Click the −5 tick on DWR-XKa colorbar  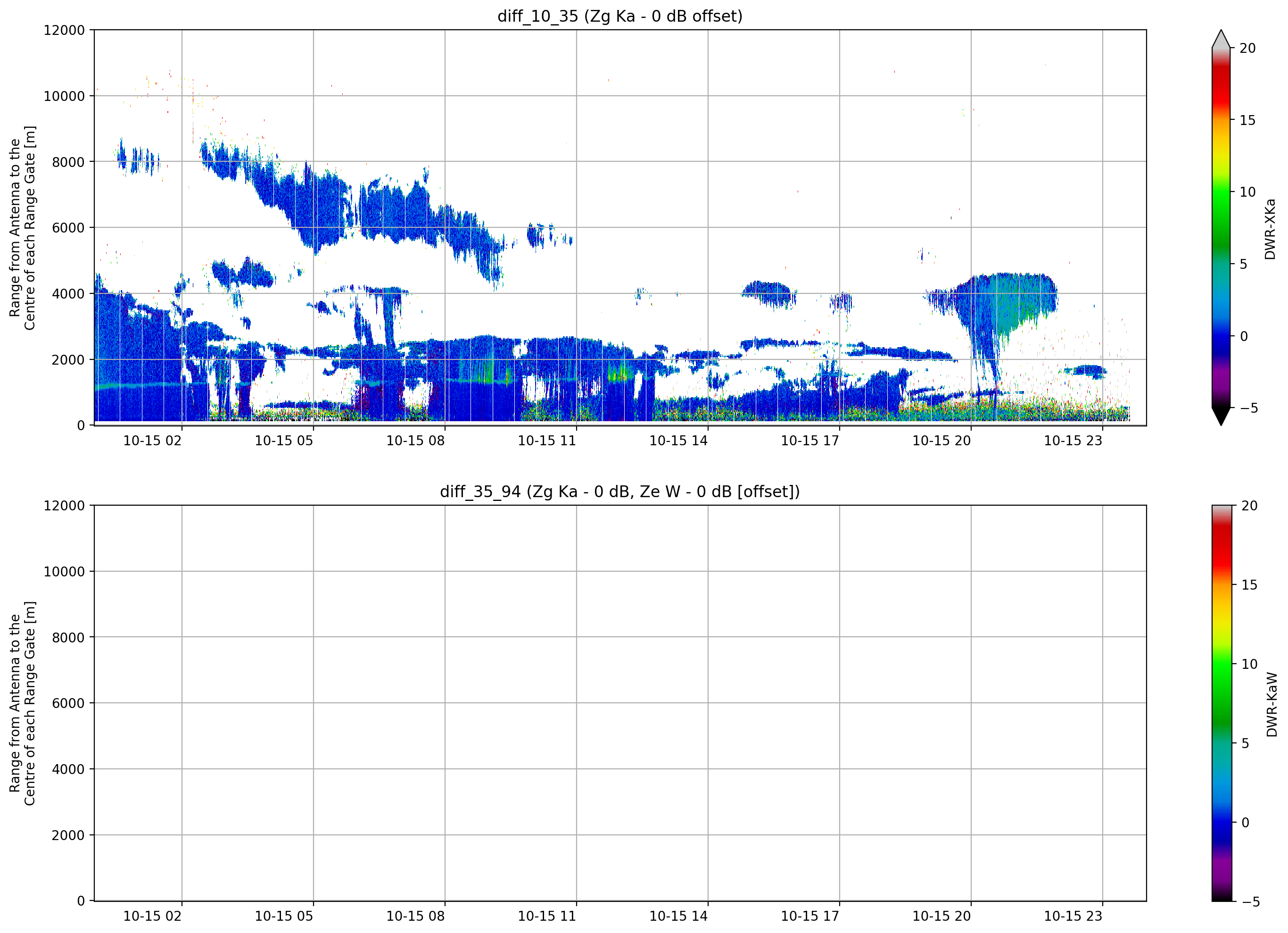tap(1248, 408)
